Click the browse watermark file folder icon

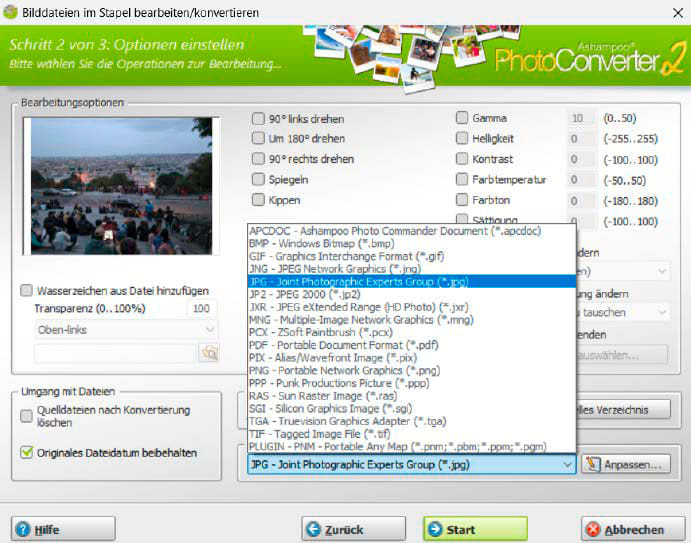pos(209,353)
